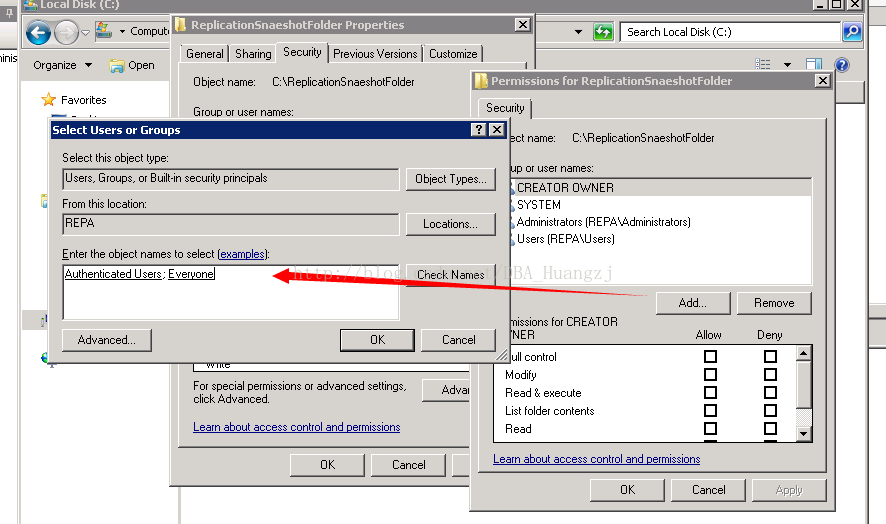
Task: Check Deny for Modify
Action: pyautogui.click(x=770, y=374)
